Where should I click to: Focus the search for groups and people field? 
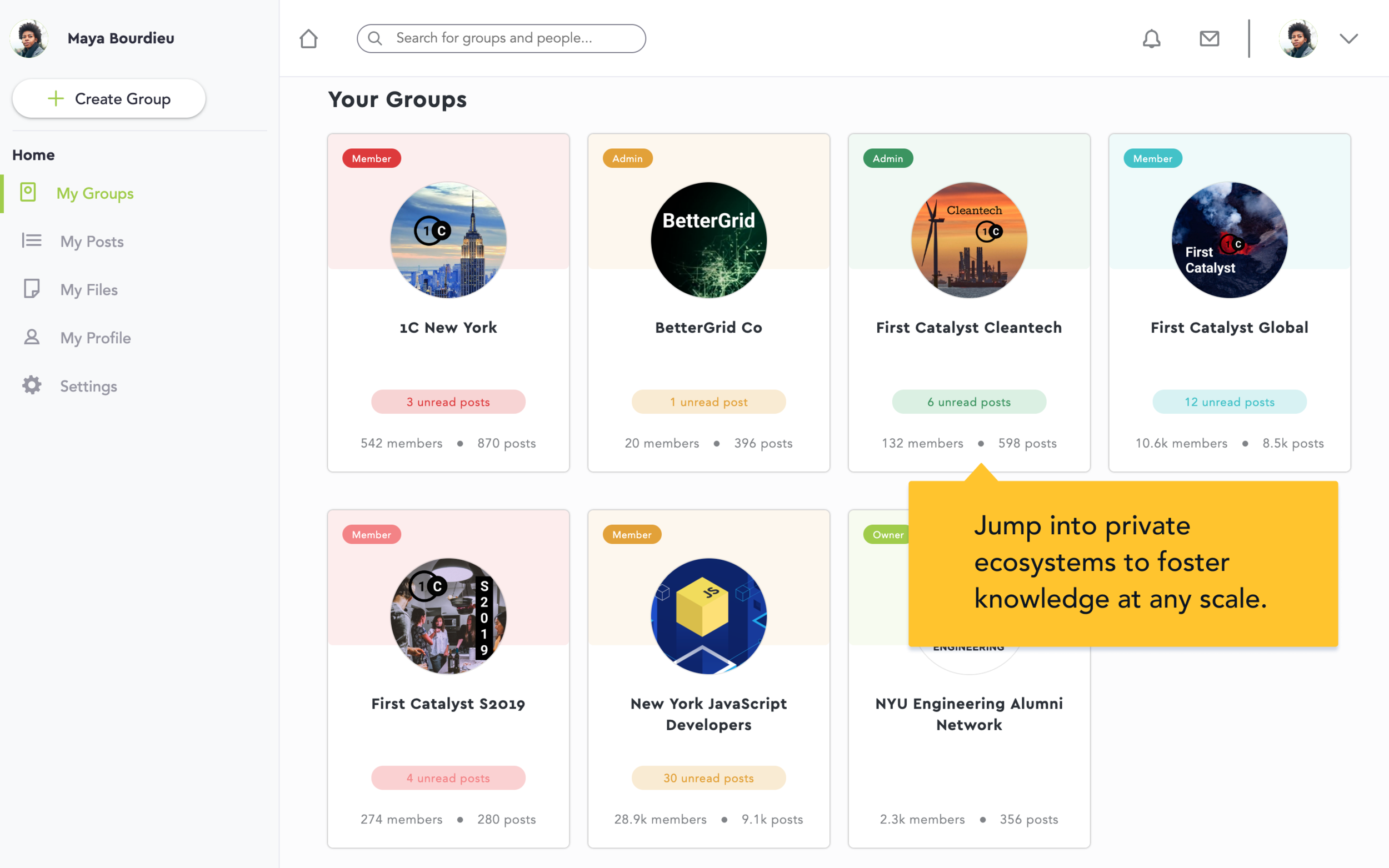(501, 38)
